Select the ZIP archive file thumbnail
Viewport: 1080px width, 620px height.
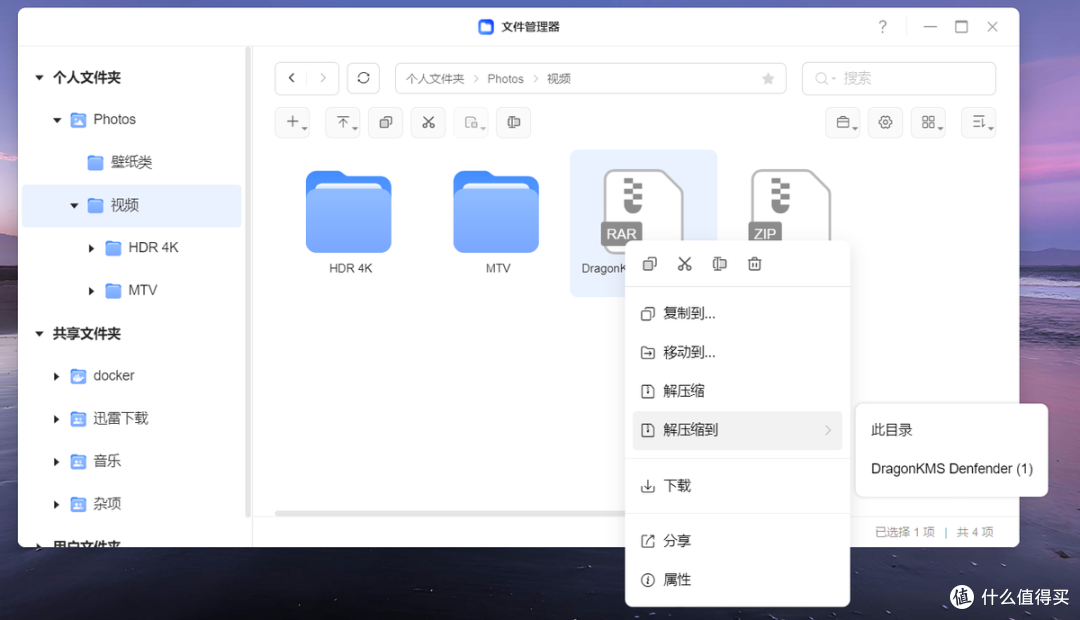coord(790,205)
